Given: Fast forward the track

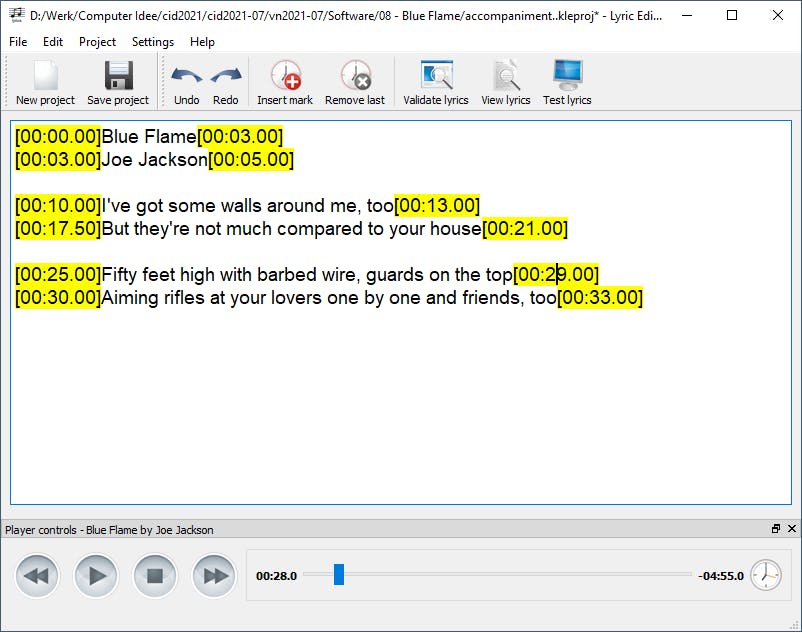Looking at the screenshot, I should (214, 576).
